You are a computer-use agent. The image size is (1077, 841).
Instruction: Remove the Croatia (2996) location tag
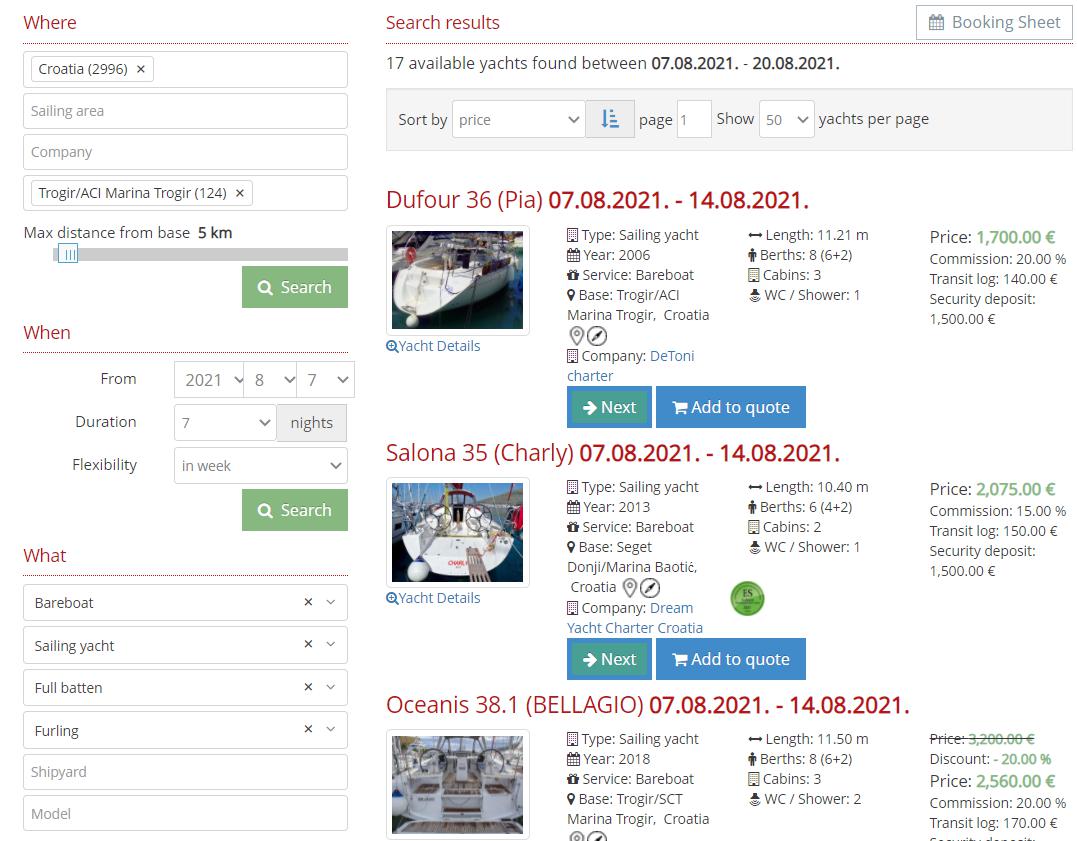click(141, 69)
